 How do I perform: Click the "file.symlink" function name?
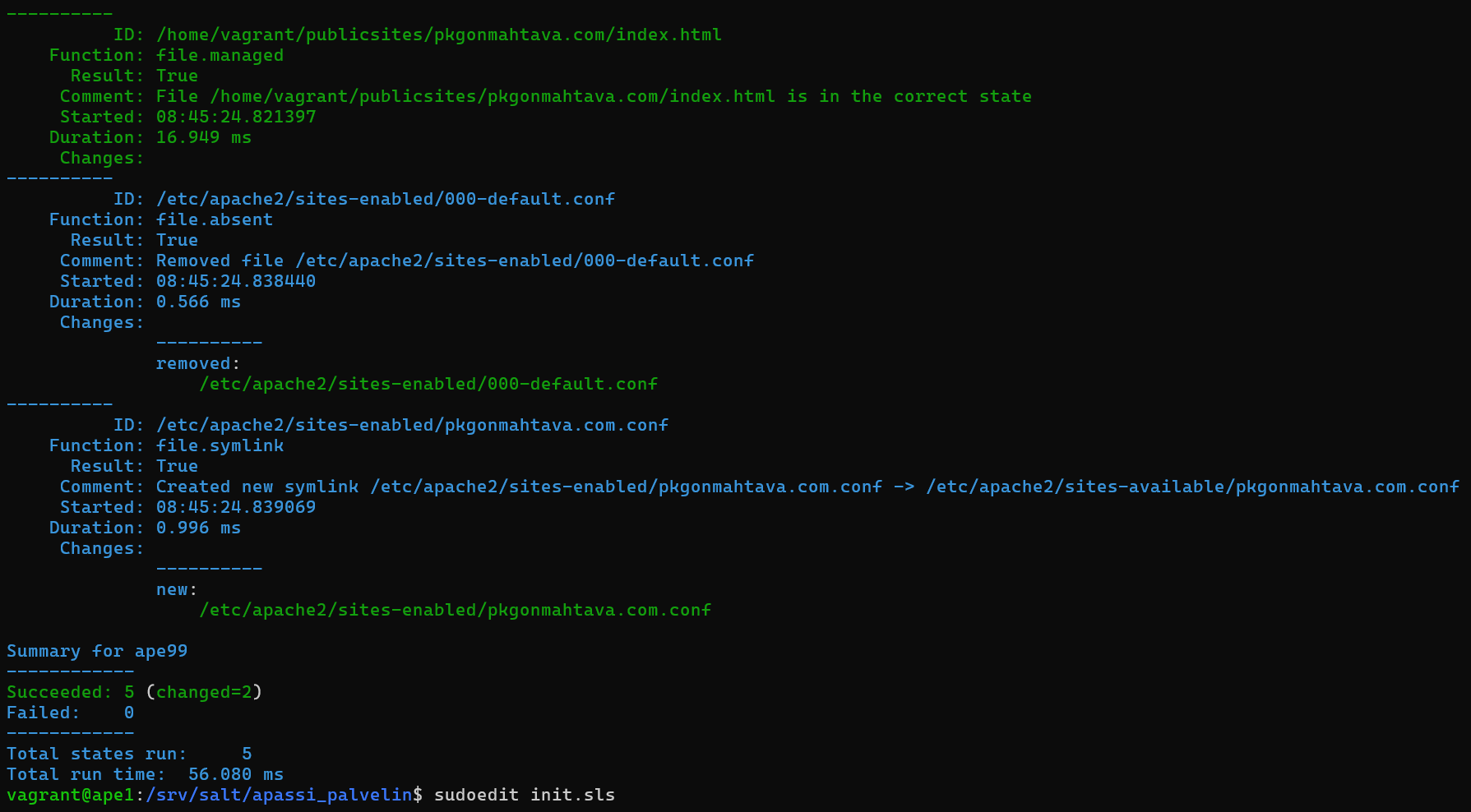pyautogui.click(x=220, y=445)
